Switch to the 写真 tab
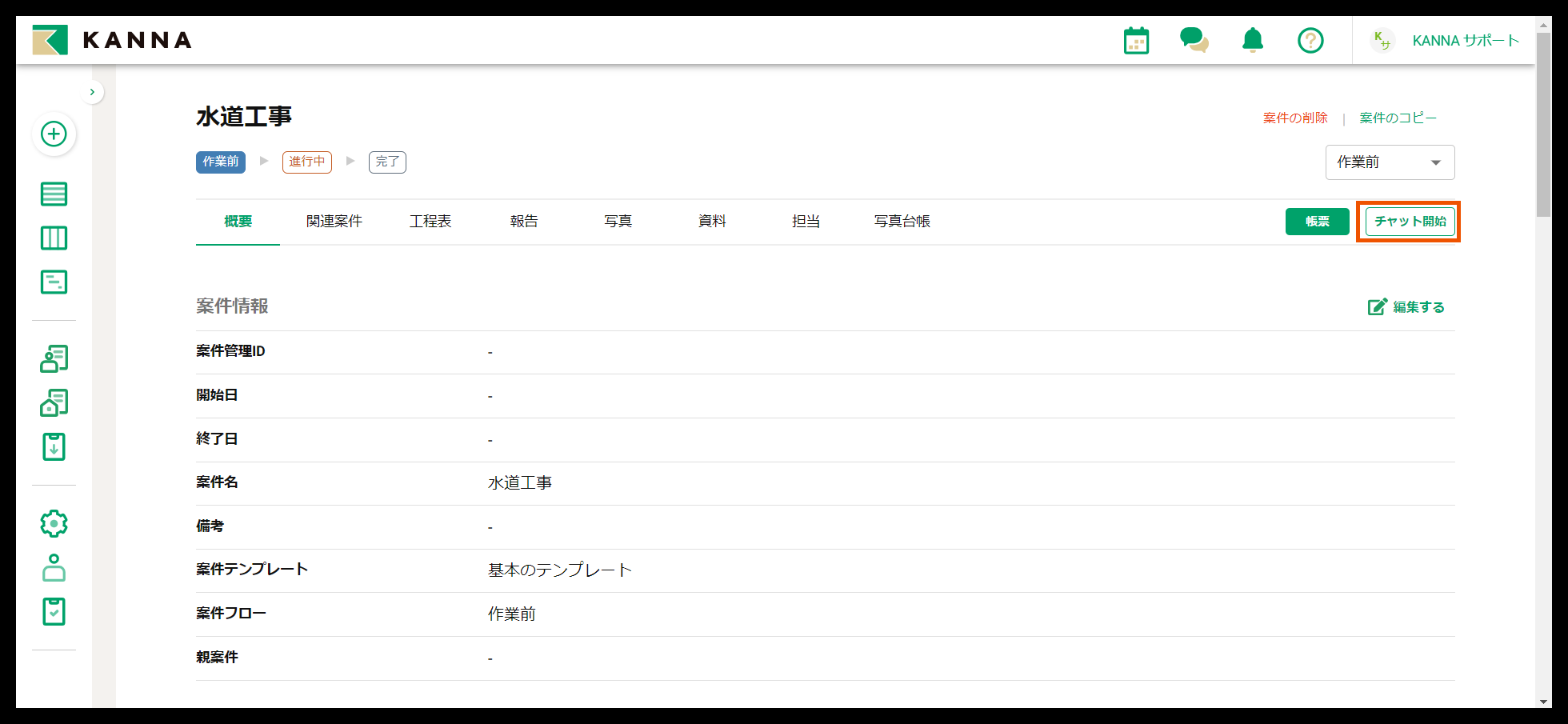The height and width of the screenshot is (724, 1568). coord(618,222)
